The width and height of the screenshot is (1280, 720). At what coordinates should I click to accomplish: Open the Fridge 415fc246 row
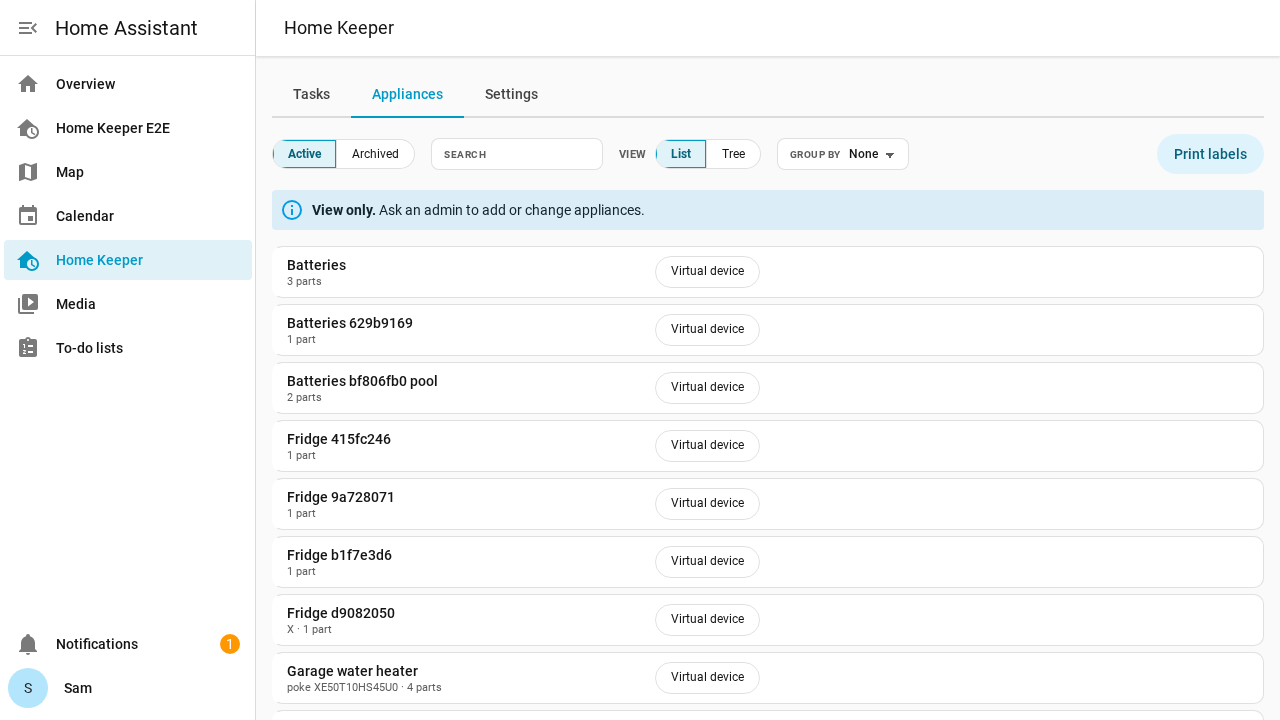click(768, 446)
